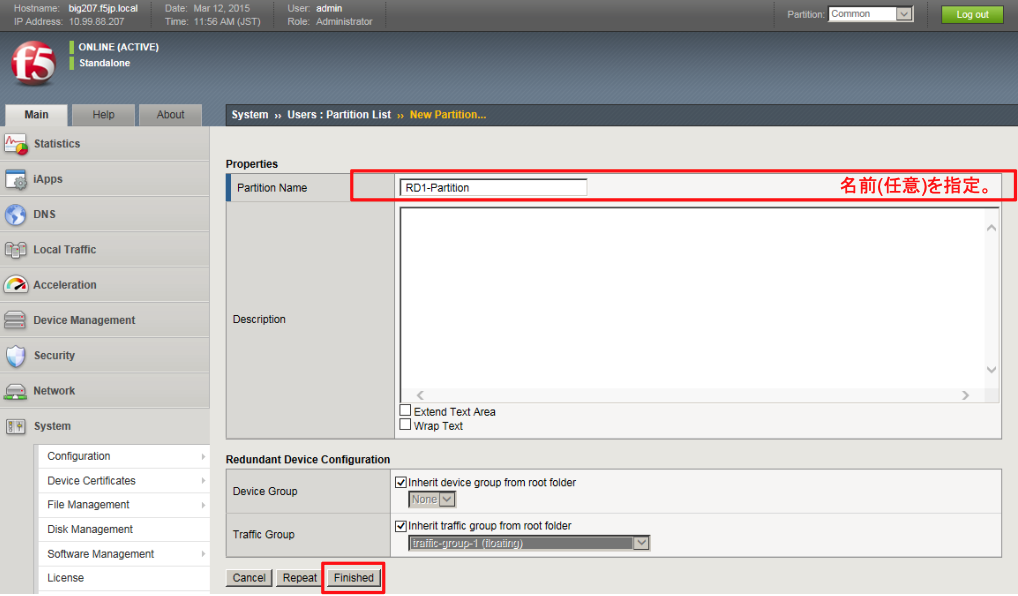Open Device Certificates in System menu
Screen dimensions: 1018x596
(124, 481)
